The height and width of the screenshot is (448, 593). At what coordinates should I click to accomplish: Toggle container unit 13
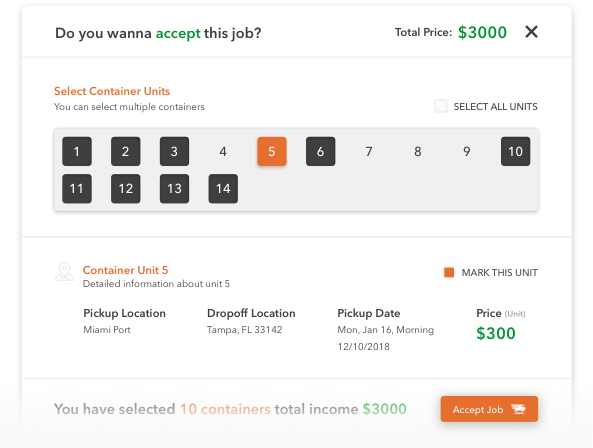(x=174, y=189)
